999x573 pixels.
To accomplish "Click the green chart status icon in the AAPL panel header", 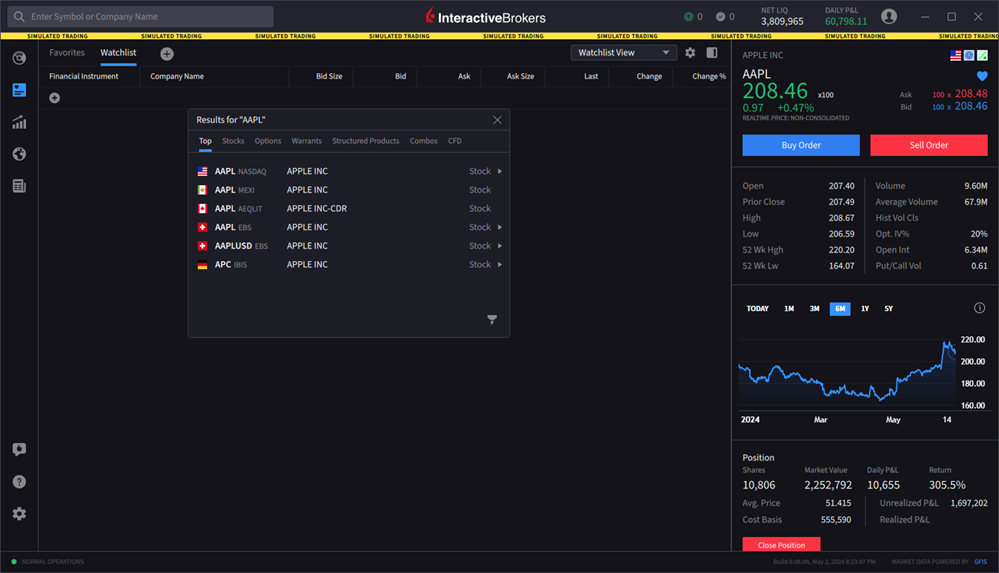I will [982, 55].
